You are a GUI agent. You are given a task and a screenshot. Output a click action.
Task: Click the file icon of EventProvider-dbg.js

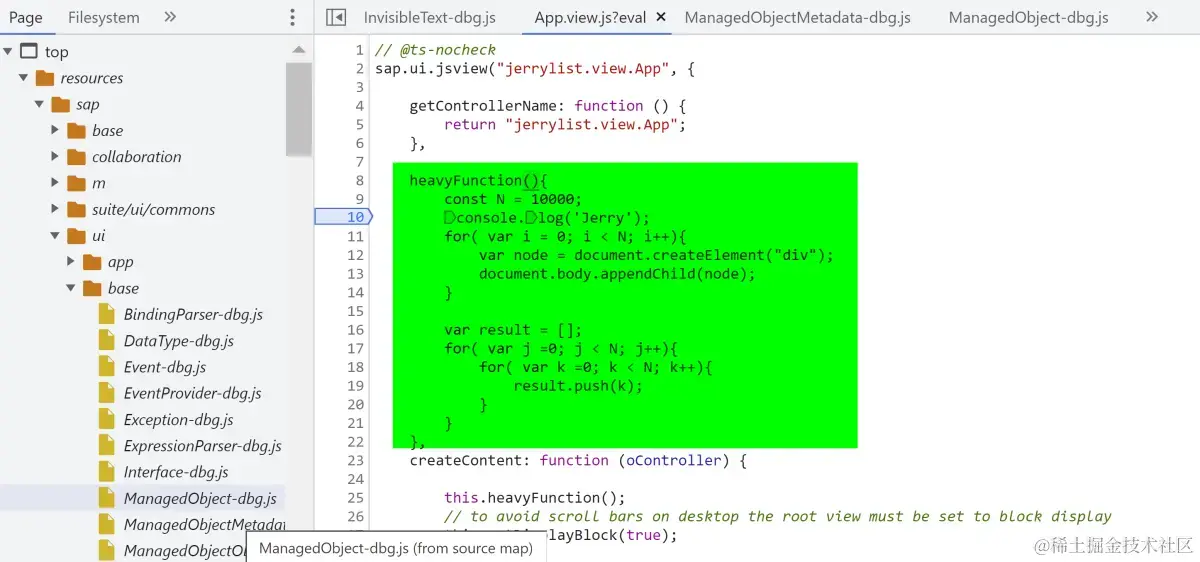(x=106, y=393)
